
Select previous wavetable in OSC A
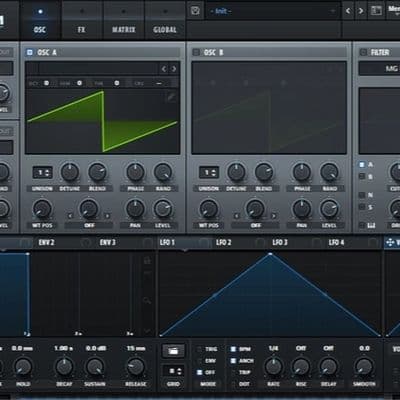click(164, 69)
